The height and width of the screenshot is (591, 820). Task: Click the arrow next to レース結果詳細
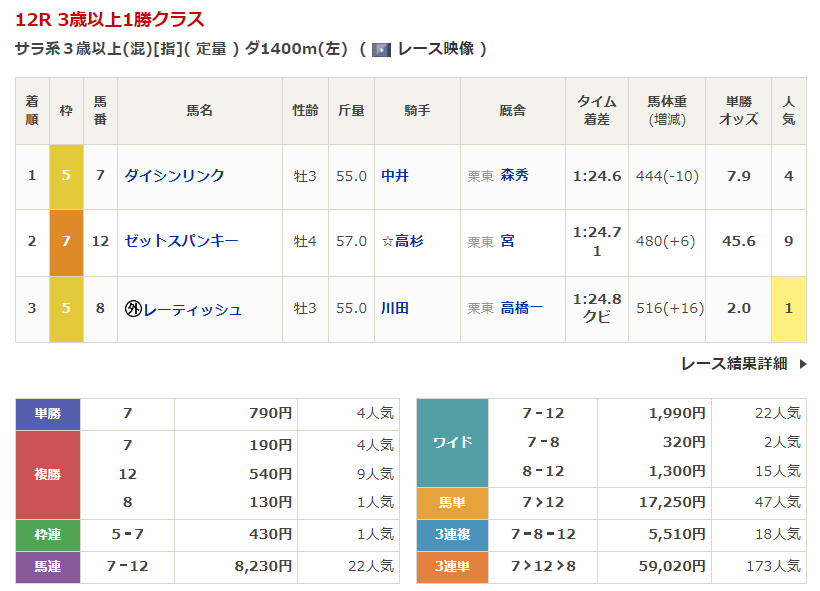pos(803,363)
